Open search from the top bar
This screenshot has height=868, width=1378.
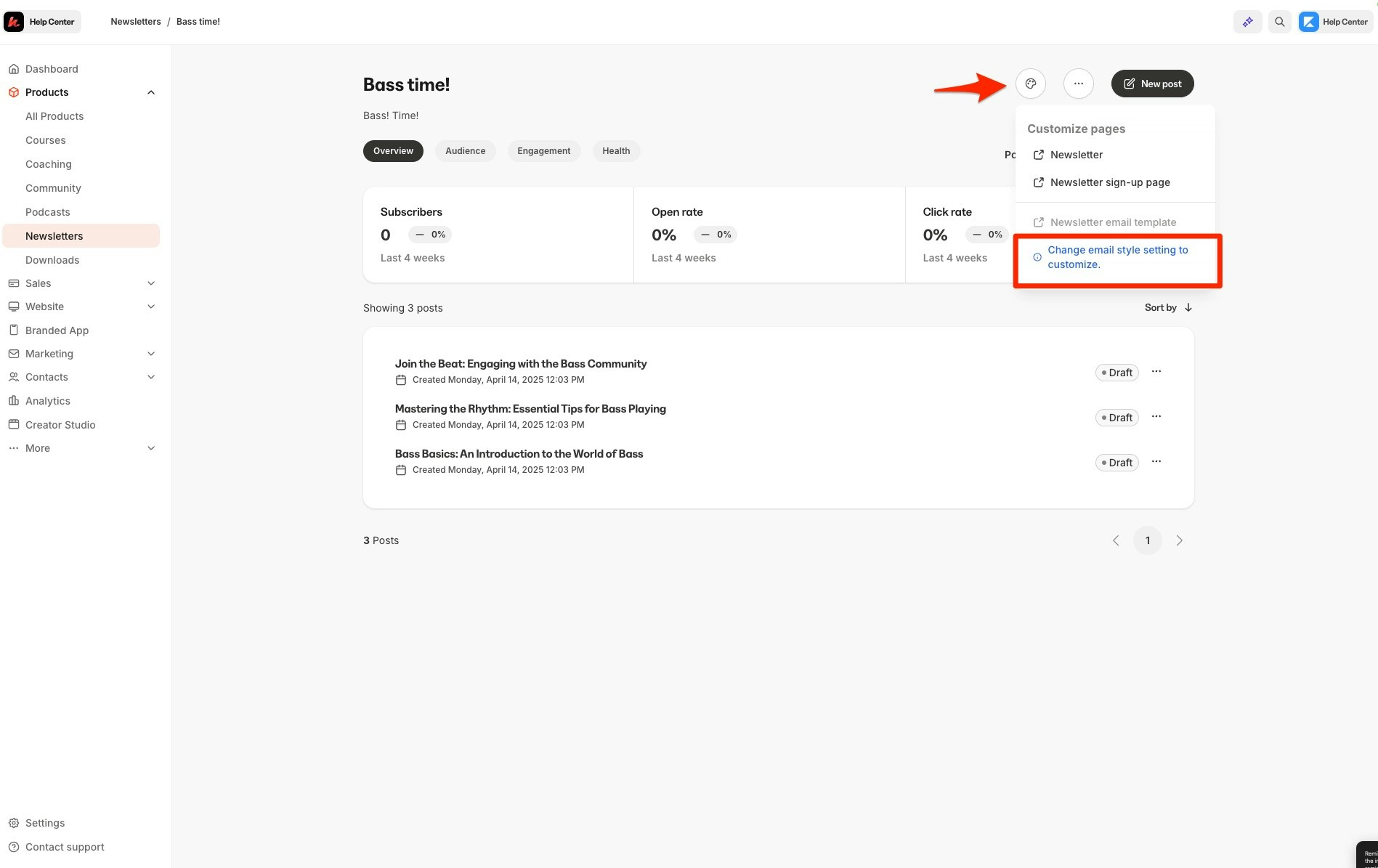pos(1279,21)
